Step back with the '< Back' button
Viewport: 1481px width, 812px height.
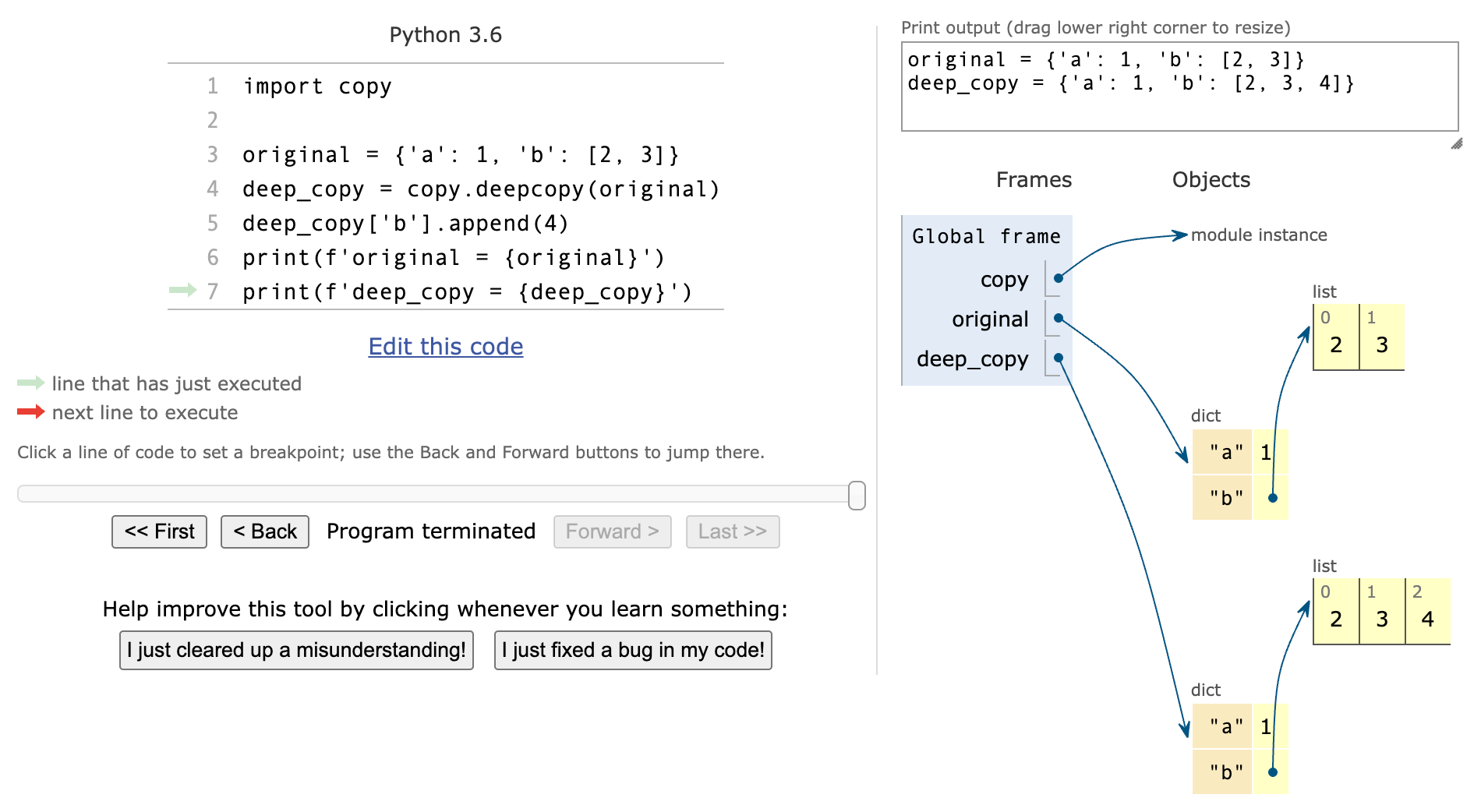click(265, 531)
